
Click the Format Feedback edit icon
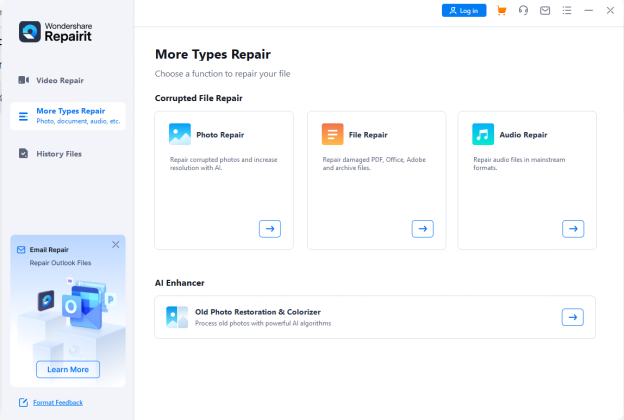(23, 402)
